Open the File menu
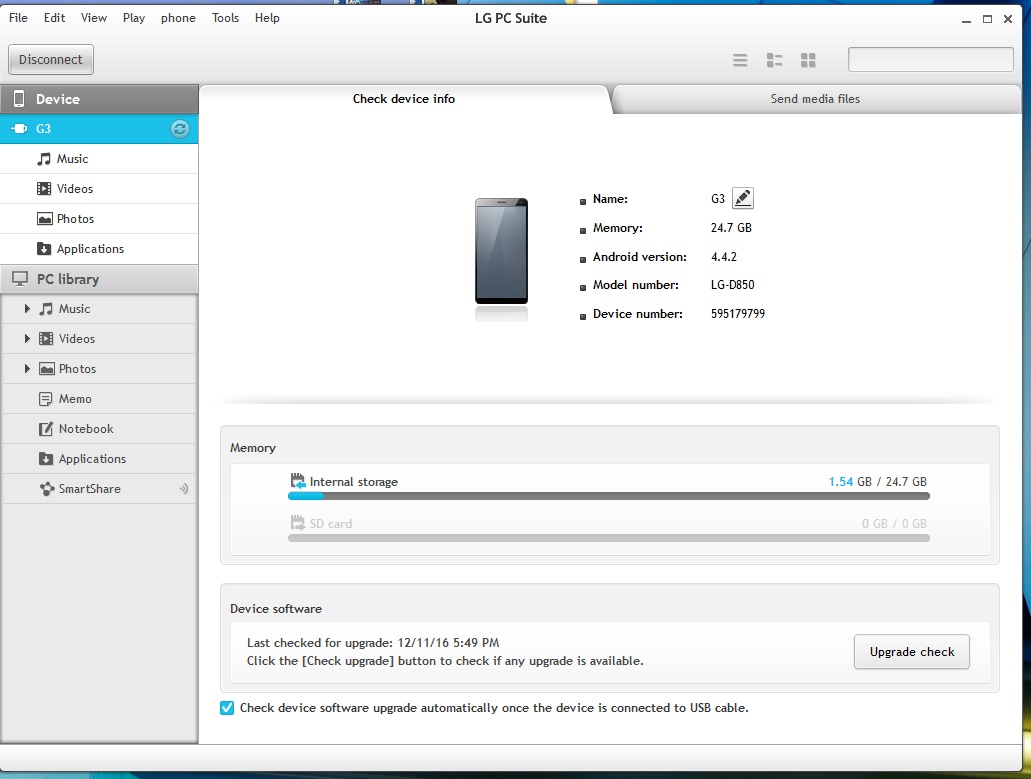Image resolution: width=1031 pixels, height=779 pixels. 18,18
